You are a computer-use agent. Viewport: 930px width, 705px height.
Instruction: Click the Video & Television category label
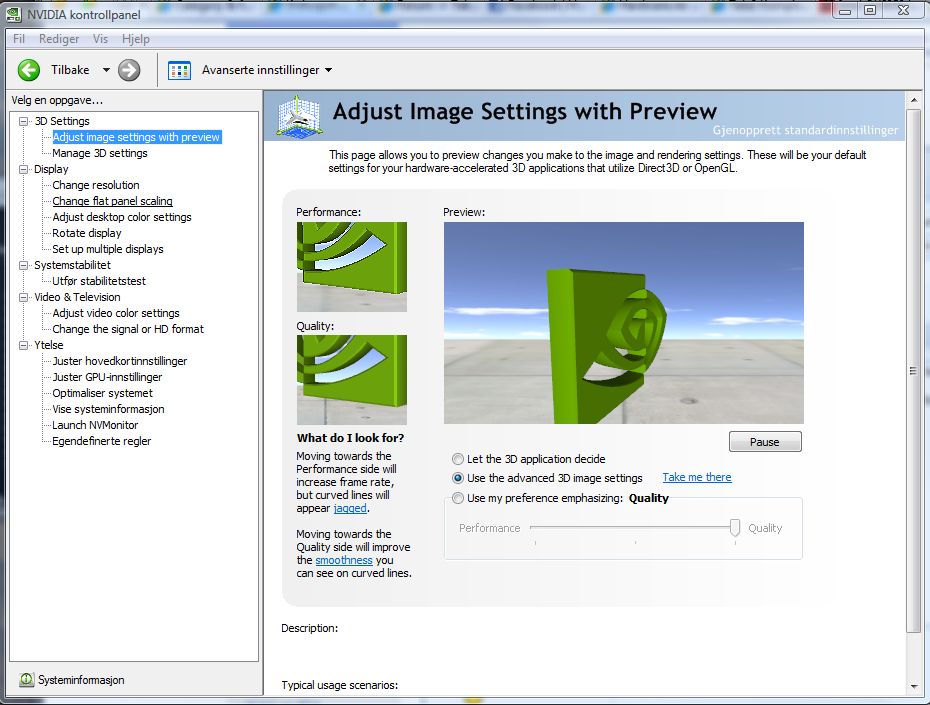pyautogui.click(x=77, y=297)
